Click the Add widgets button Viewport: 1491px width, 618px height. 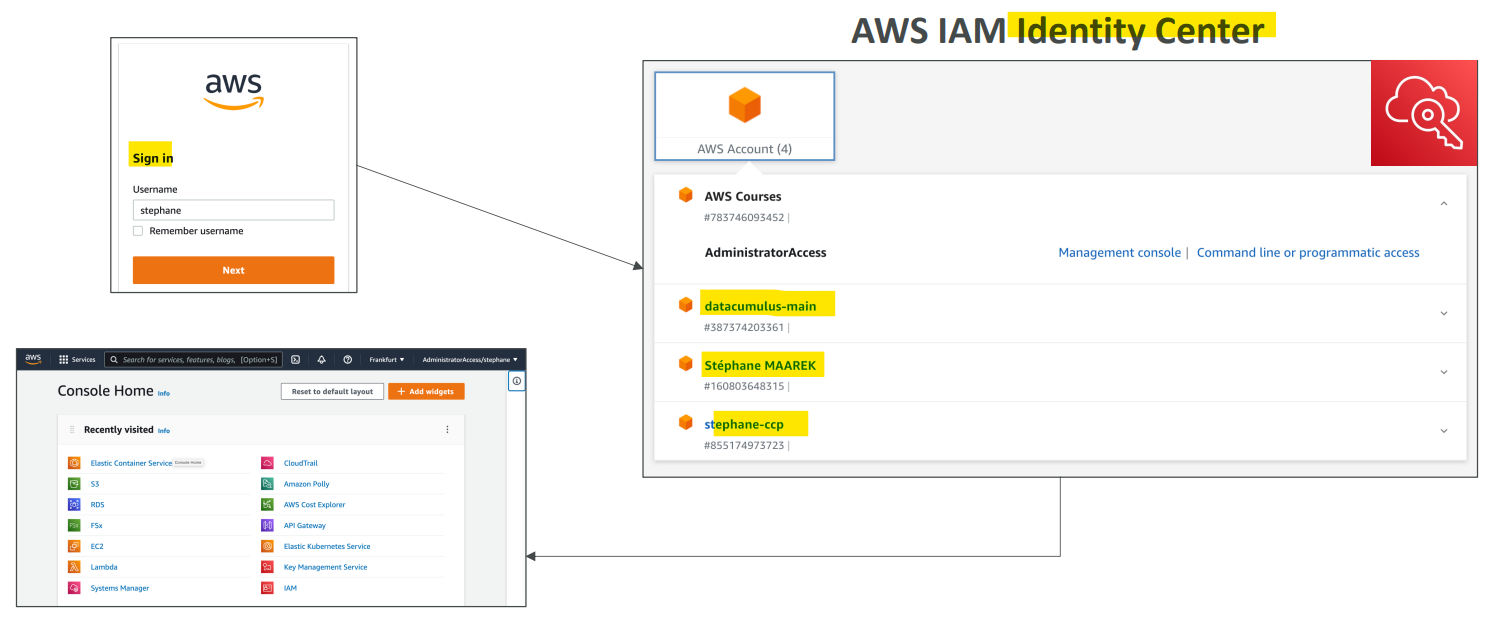click(426, 392)
